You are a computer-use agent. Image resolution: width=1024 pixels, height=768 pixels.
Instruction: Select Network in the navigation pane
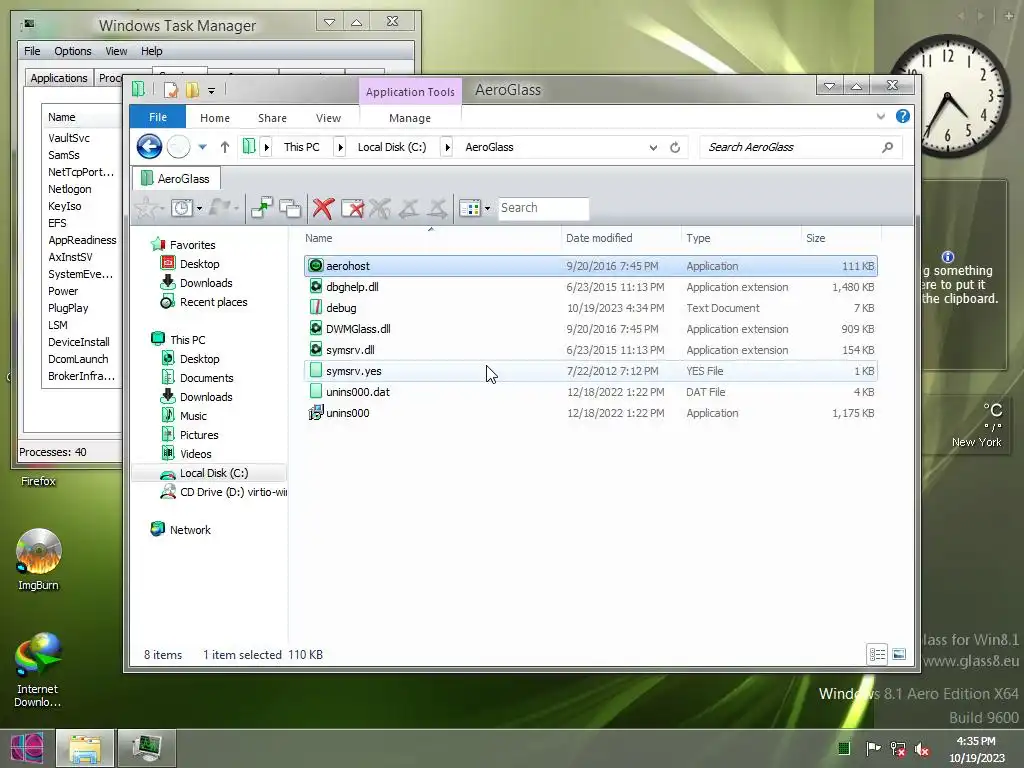coord(190,530)
